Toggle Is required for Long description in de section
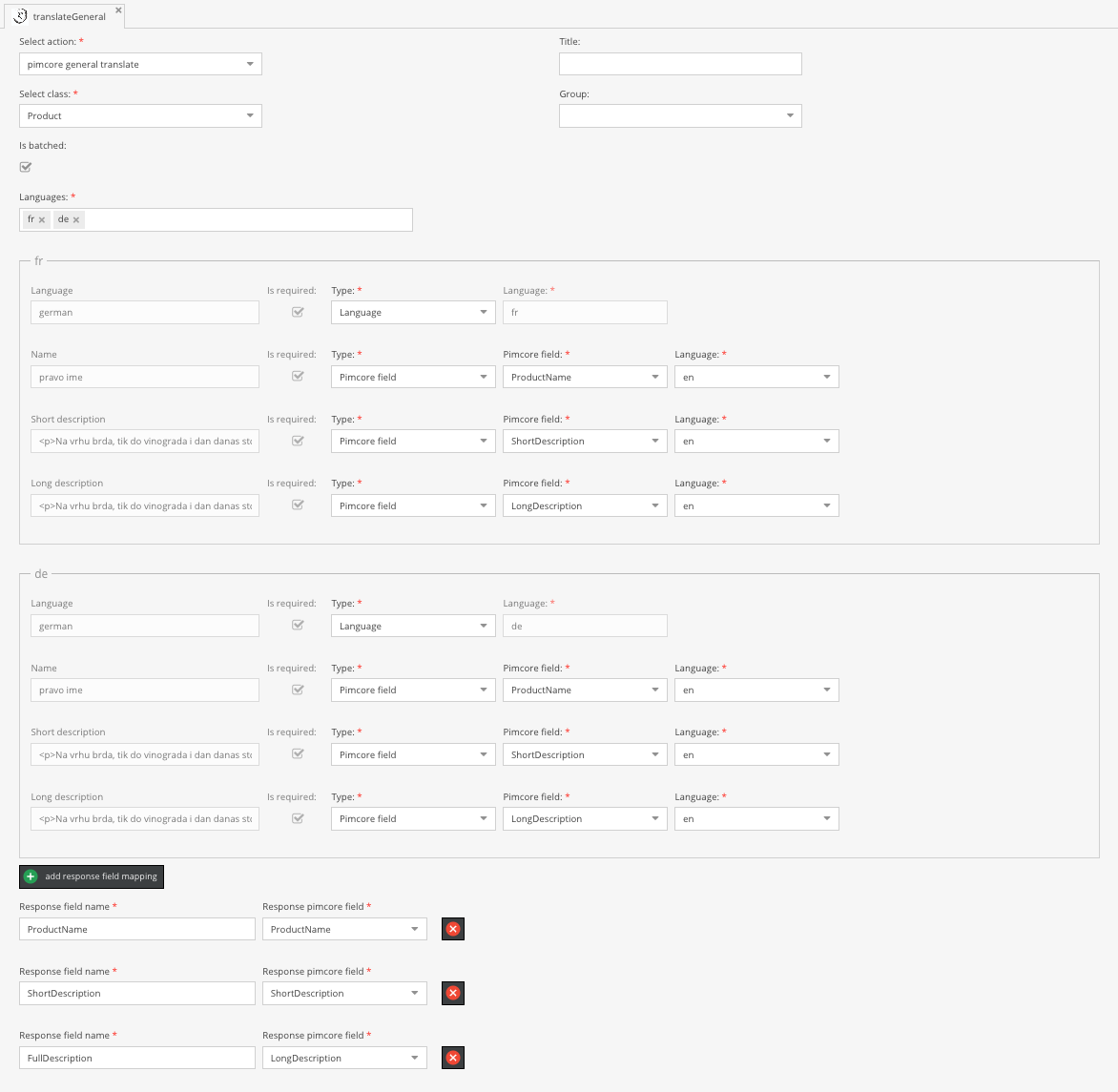This screenshot has width=1118, height=1092. pyautogui.click(x=298, y=818)
